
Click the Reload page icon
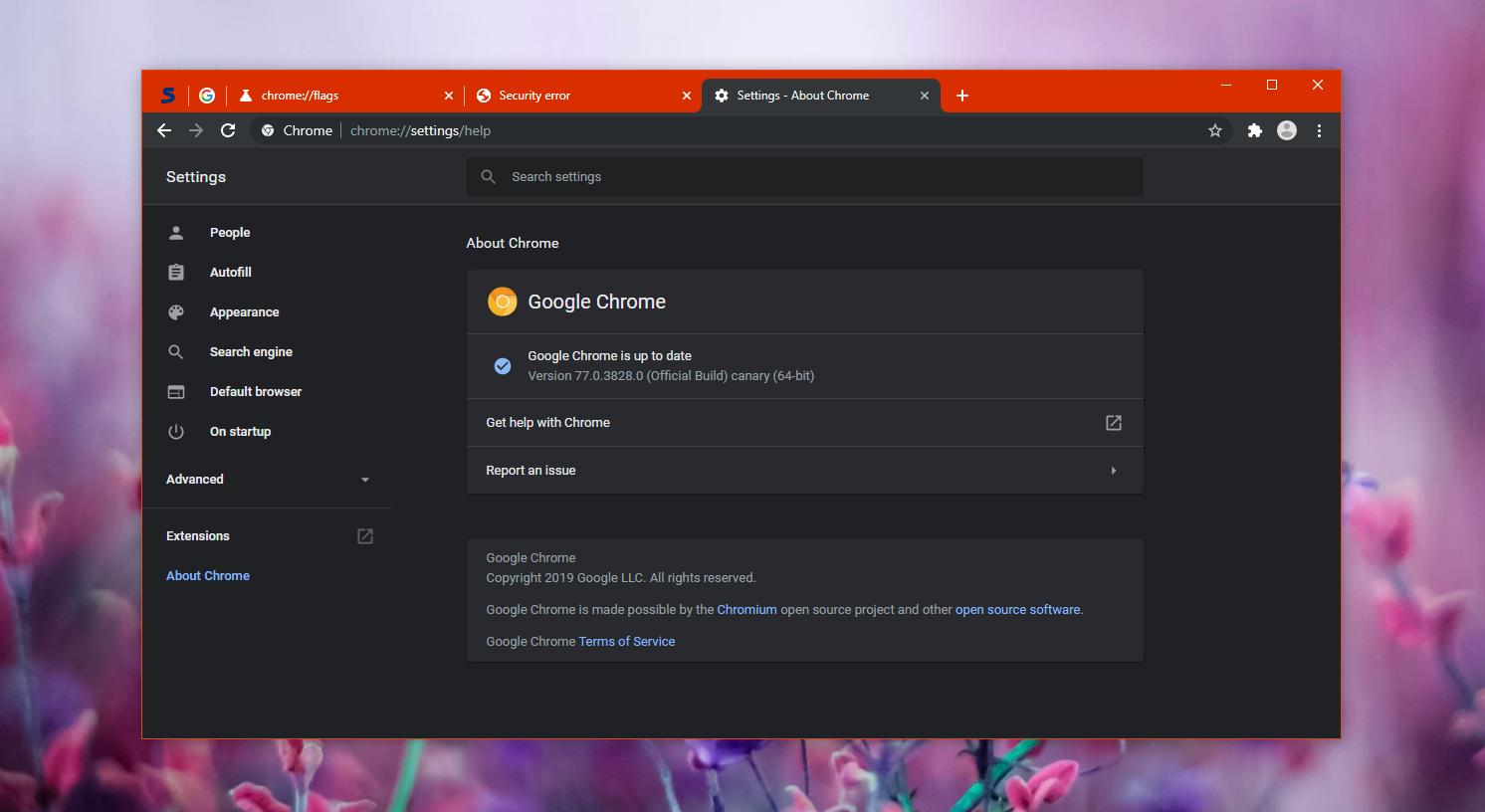(x=228, y=130)
